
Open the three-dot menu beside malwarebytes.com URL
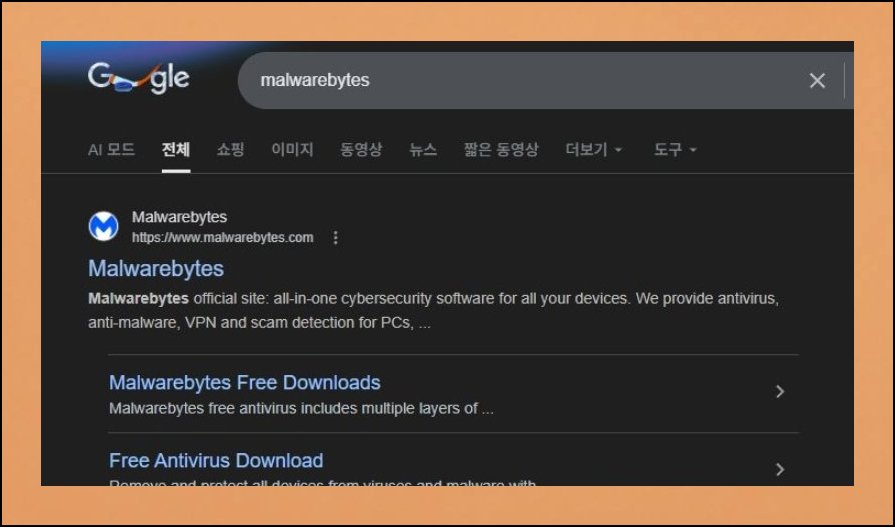pyautogui.click(x=336, y=238)
